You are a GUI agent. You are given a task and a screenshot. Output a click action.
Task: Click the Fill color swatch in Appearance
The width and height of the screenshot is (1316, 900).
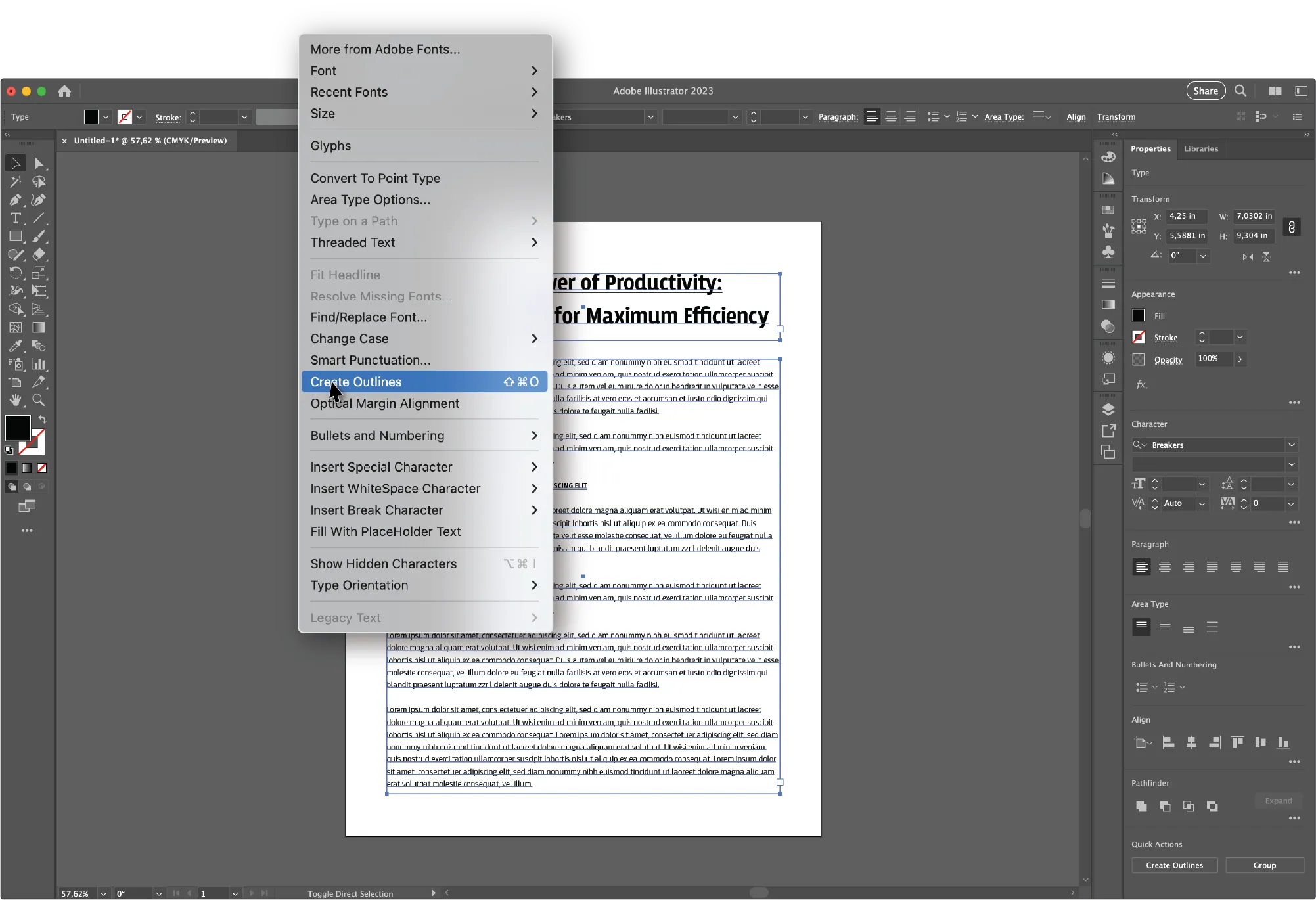pos(1139,315)
